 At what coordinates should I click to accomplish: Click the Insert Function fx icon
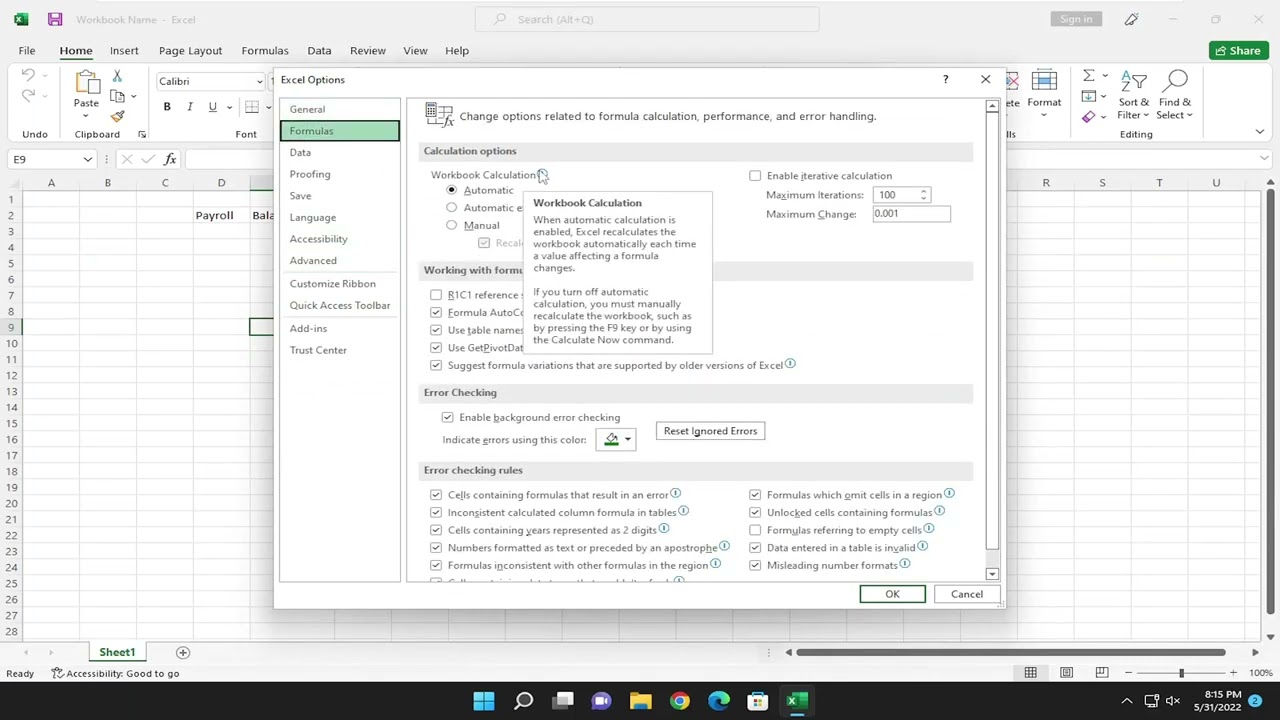170,159
